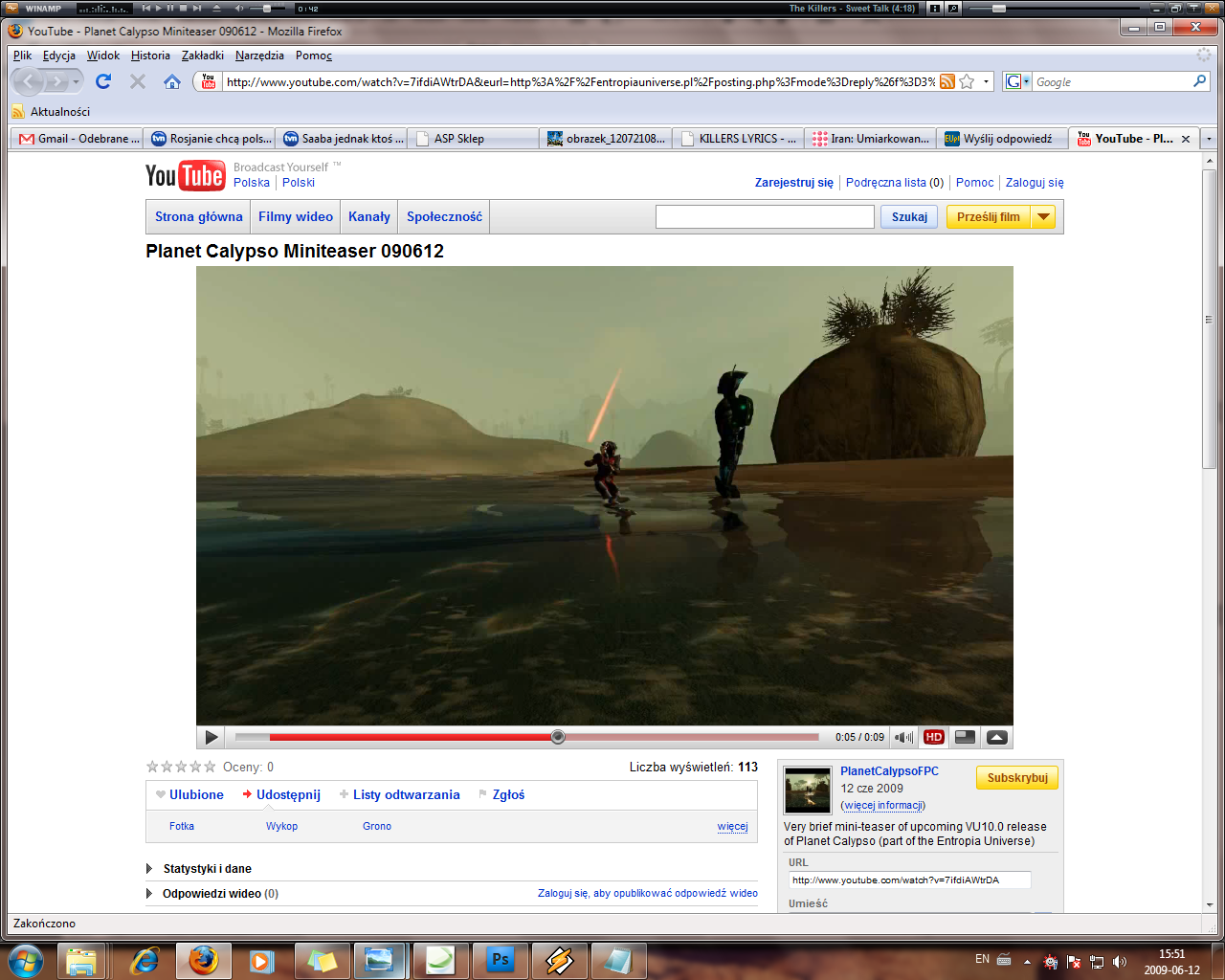This screenshot has height=980, width=1225.
Task: Open the Prześlij film dropdown arrow
Action: pyautogui.click(x=1043, y=217)
